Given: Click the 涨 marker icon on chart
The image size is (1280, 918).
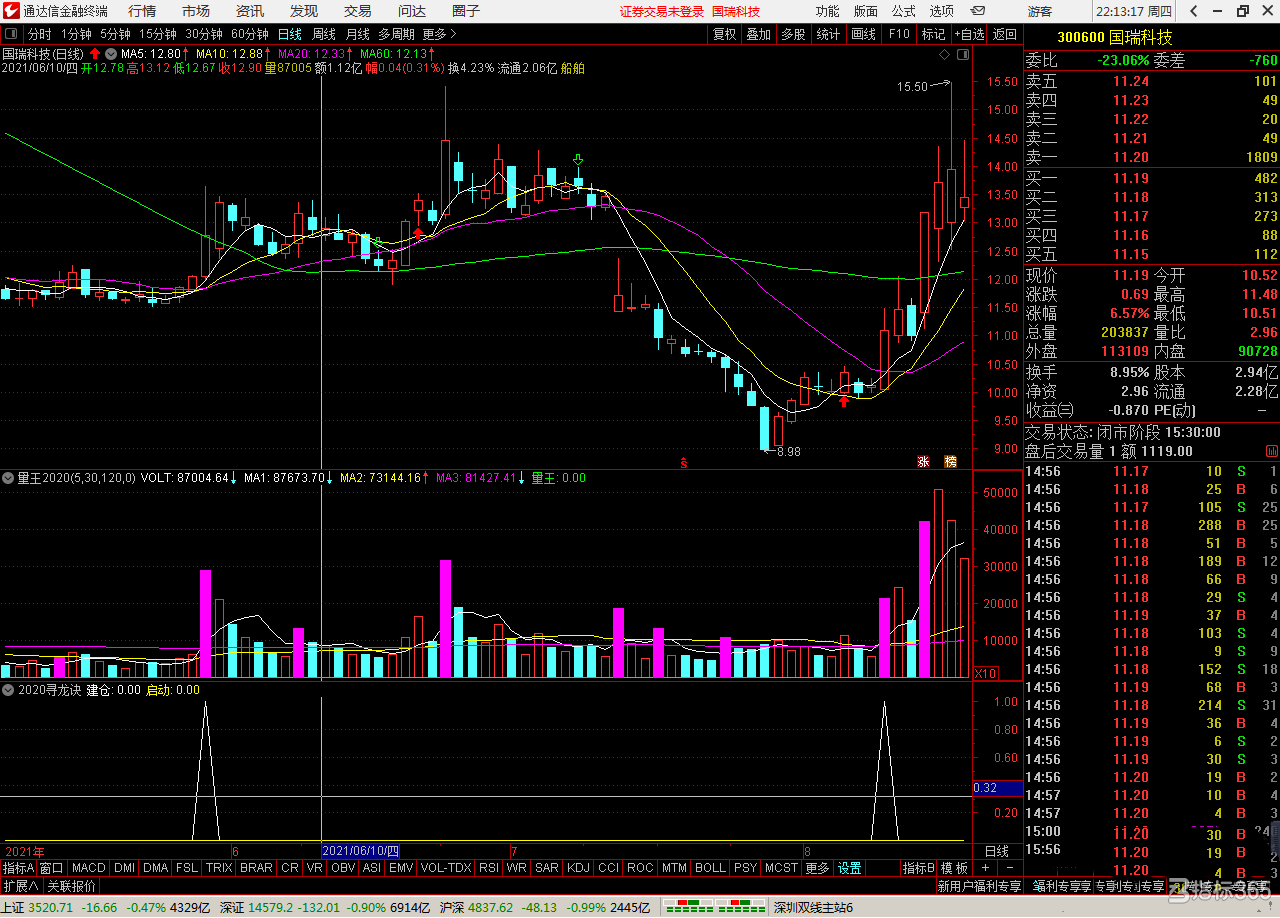Looking at the screenshot, I should coord(923,462).
